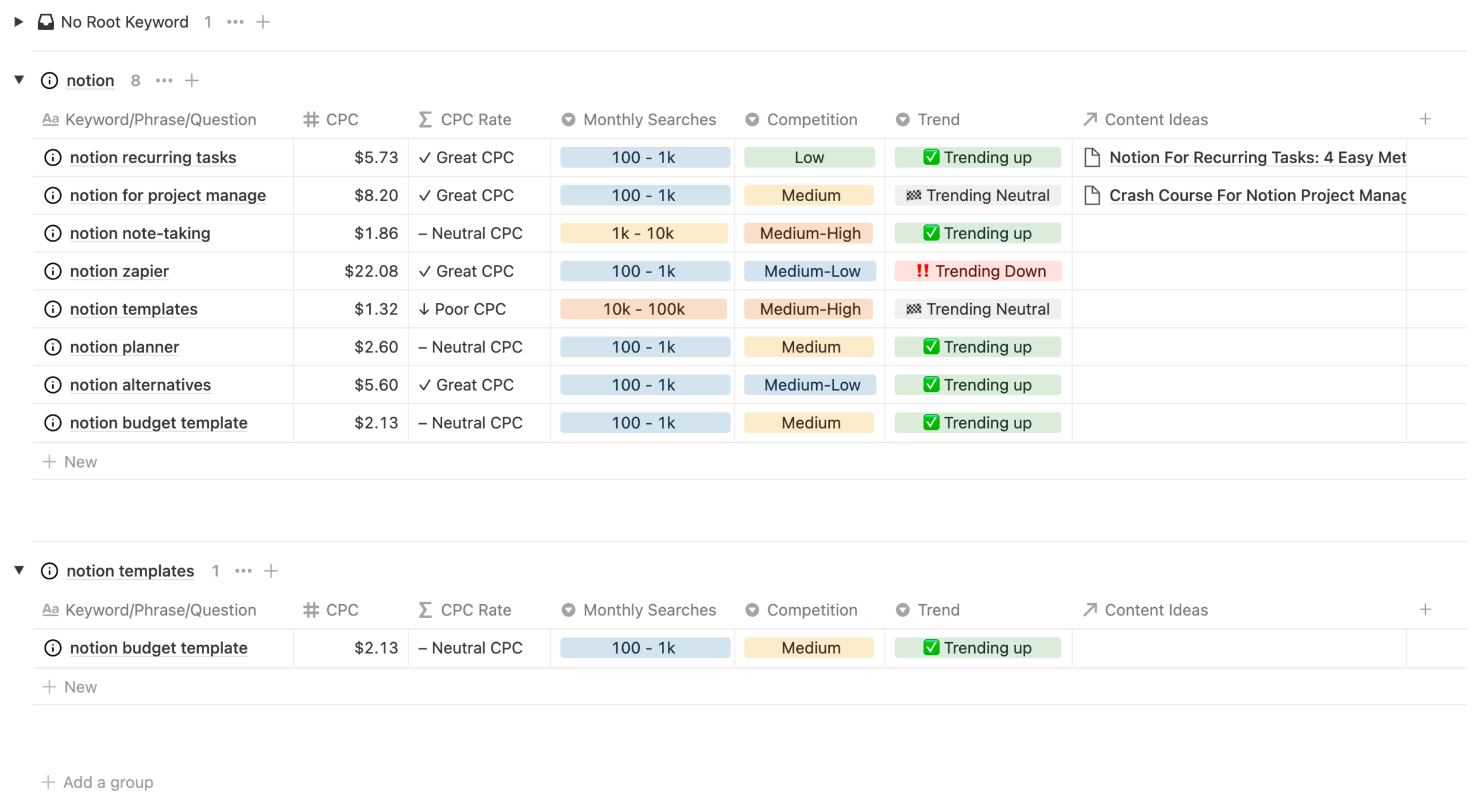The image size is (1484, 812).
Task: Open Trend column header in notion group
Action: click(928, 120)
